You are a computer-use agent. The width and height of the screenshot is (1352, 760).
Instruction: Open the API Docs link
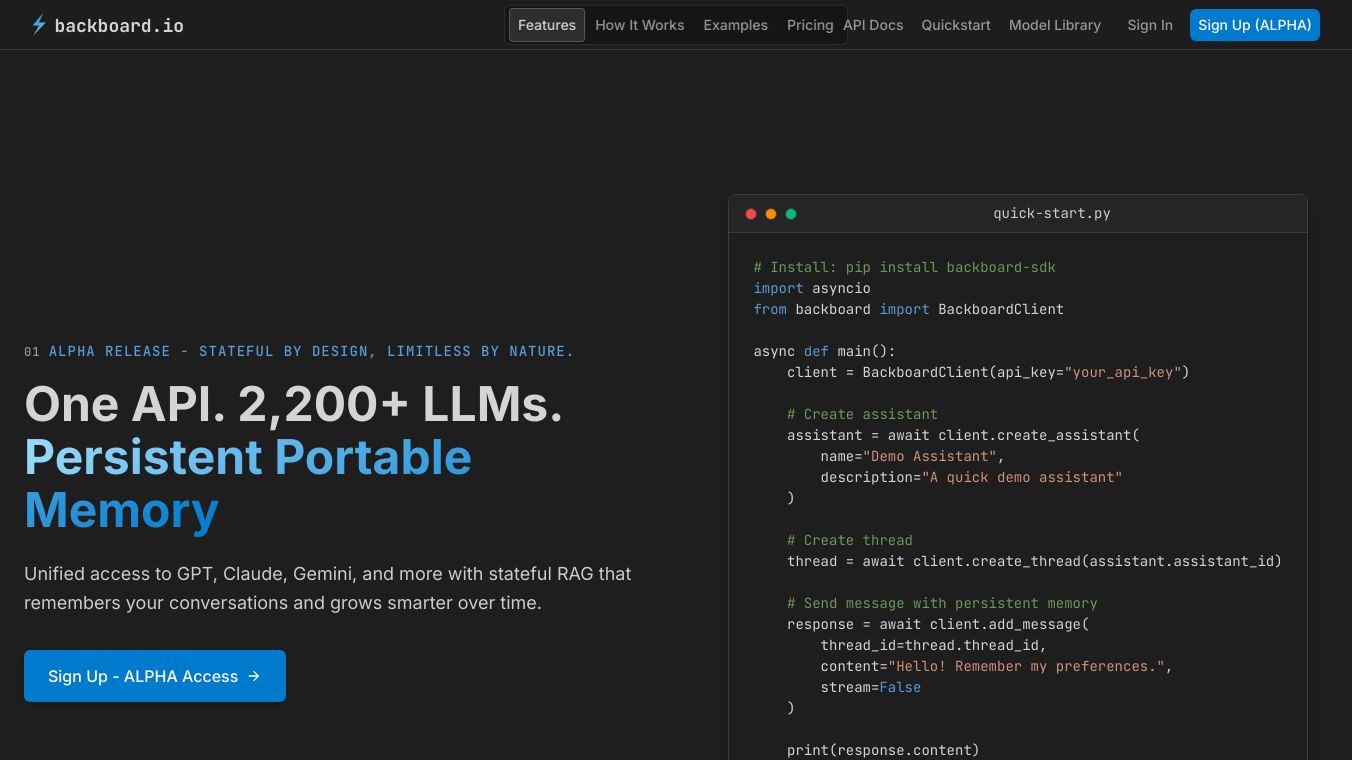coord(873,25)
